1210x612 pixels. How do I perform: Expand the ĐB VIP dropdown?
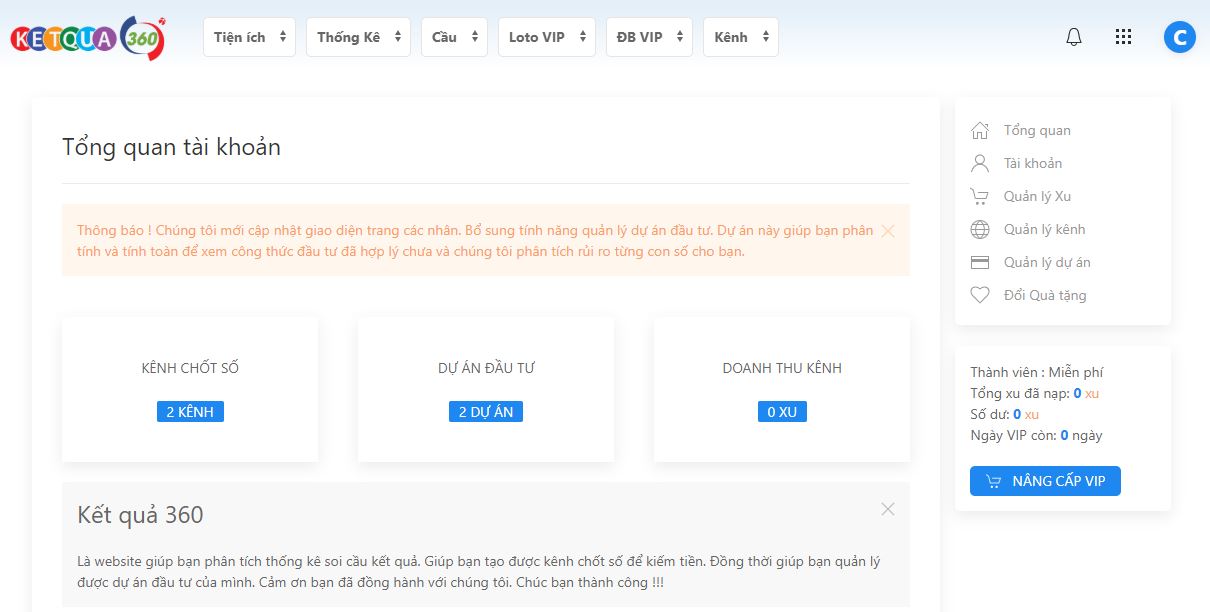pyautogui.click(x=649, y=37)
